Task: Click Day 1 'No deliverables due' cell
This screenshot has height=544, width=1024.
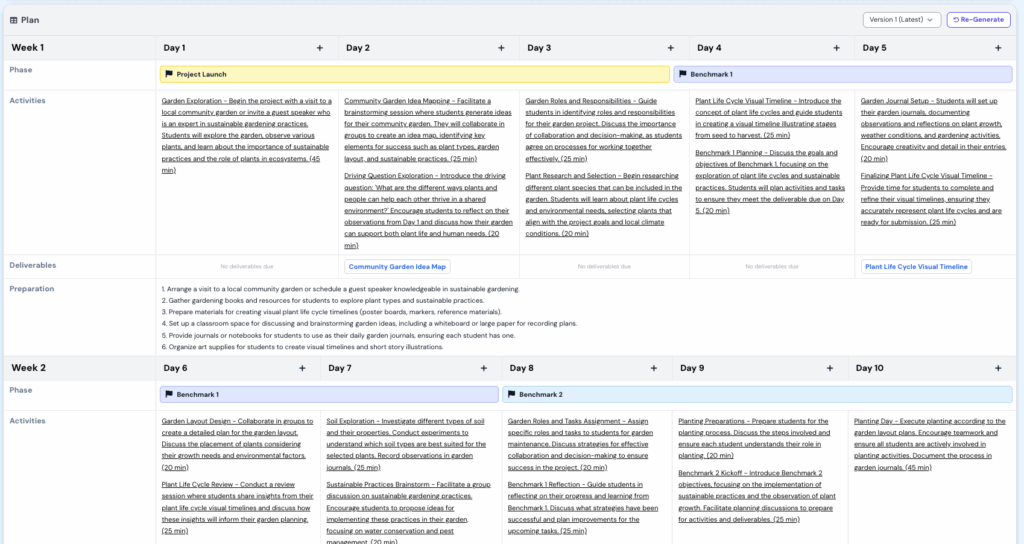Action: 247,266
